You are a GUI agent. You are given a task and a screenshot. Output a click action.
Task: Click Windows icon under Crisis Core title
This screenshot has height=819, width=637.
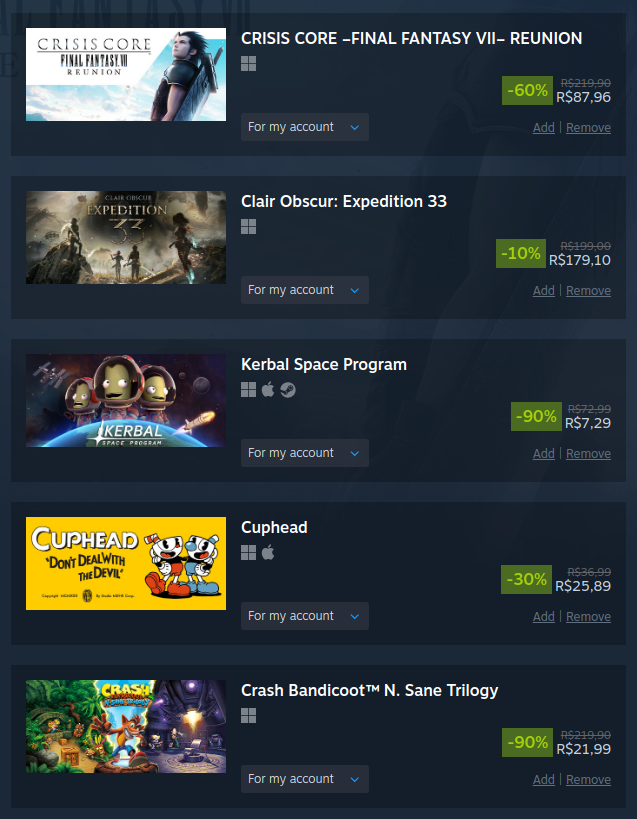(249, 64)
